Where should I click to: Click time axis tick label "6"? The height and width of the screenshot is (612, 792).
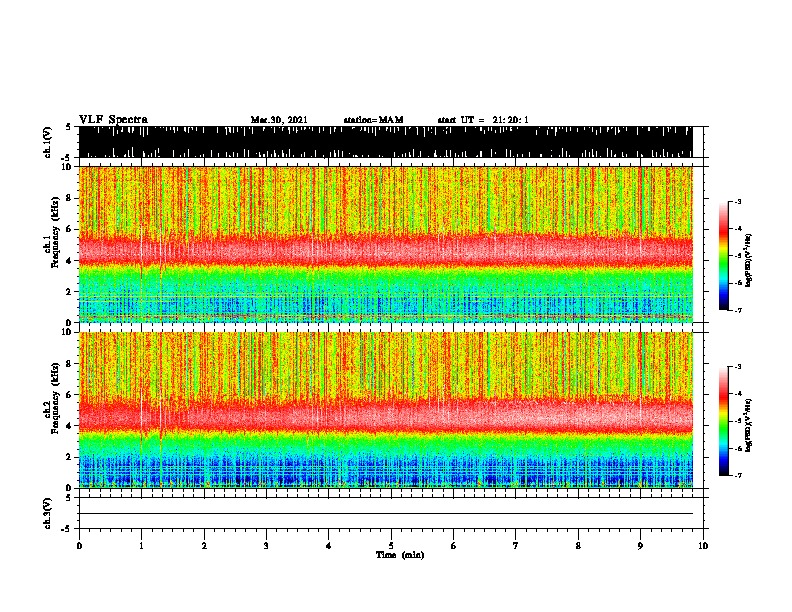453,546
